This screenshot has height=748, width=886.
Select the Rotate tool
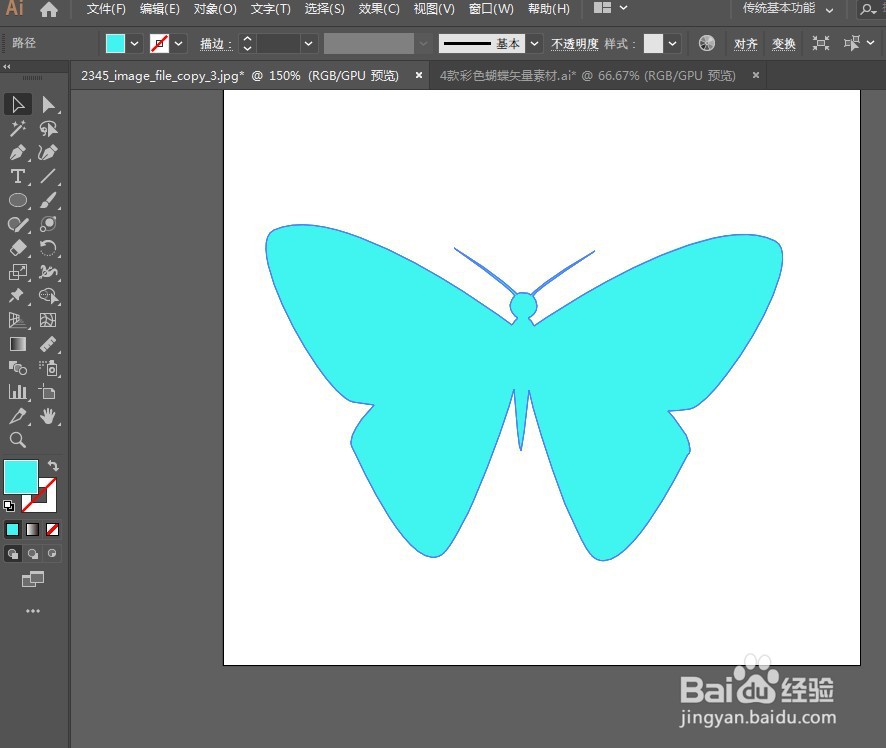tap(48, 248)
